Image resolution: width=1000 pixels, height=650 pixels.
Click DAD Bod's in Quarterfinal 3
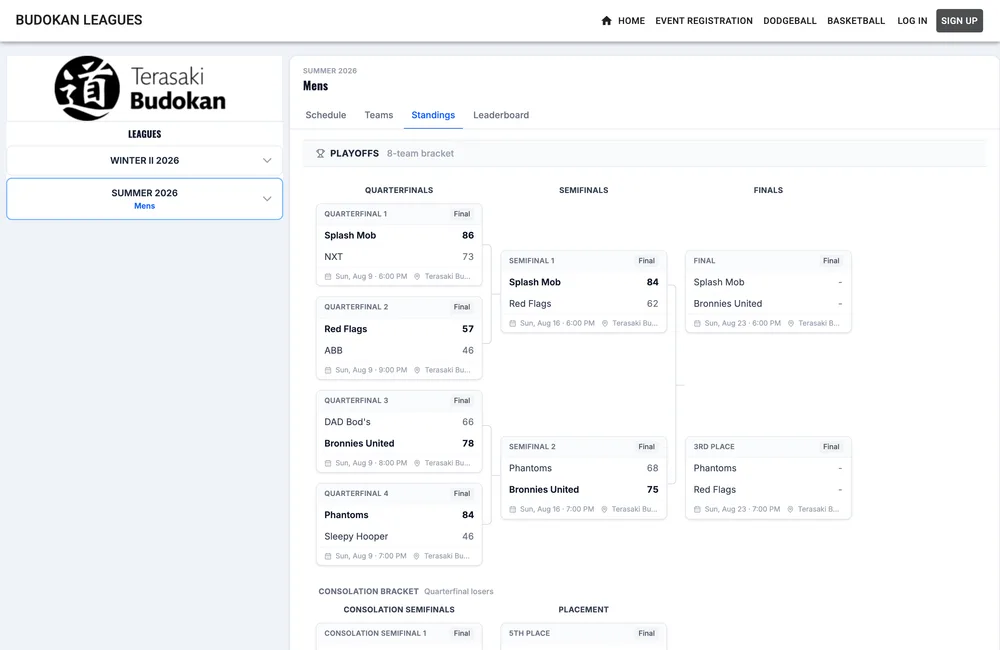(x=347, y=422)
